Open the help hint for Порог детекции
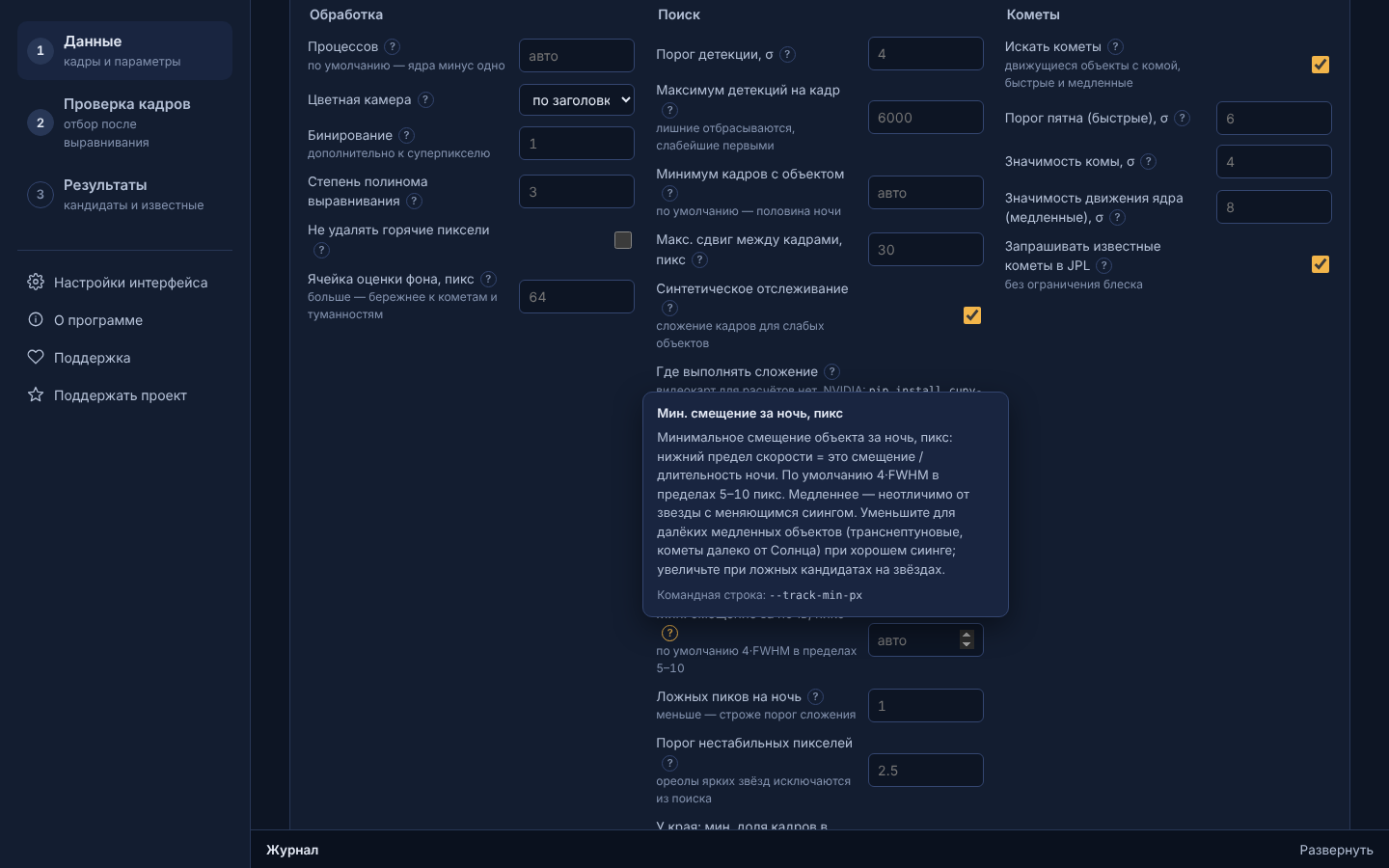This screenshot has width=1389, height=868. [787, 54]
